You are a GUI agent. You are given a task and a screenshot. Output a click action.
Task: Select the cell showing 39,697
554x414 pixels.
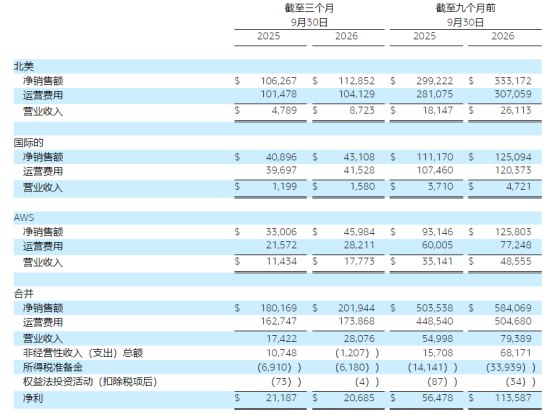pyautogui.click(x=281, y=171)
